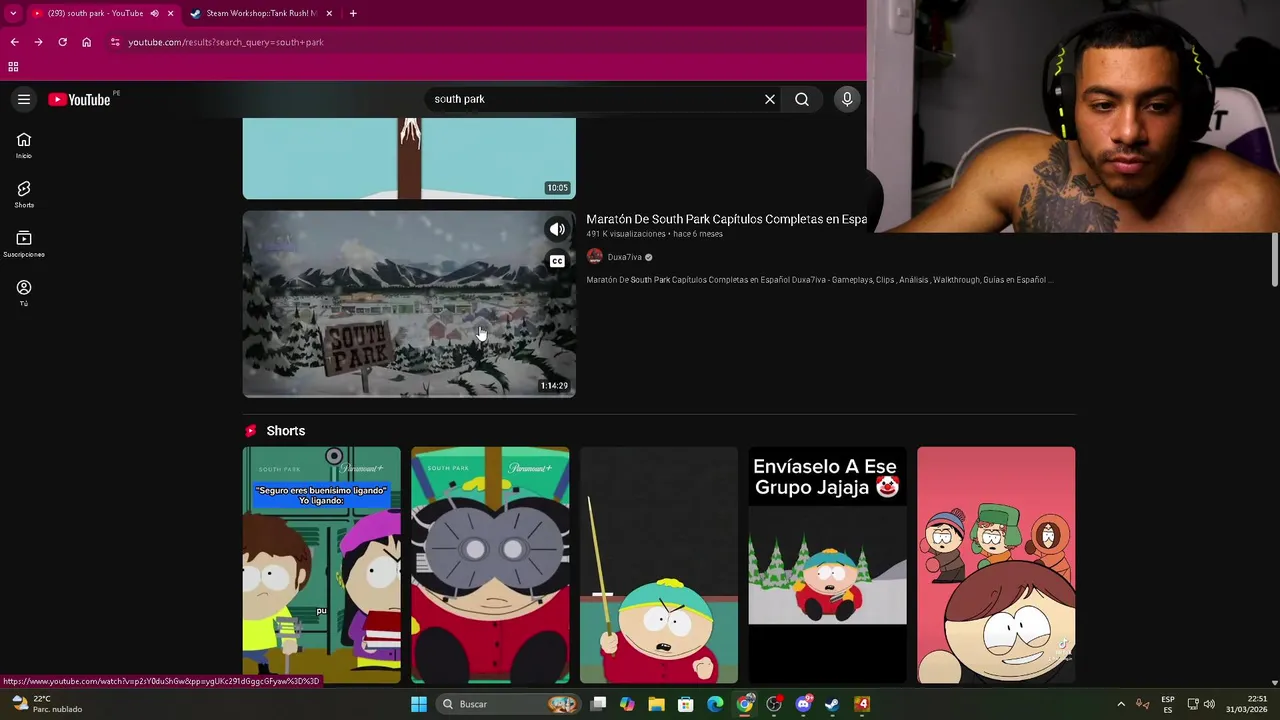Viewport: 1280px width, 720px height.
Task: Click the Shorts section heading
Action: pos(285,431)
